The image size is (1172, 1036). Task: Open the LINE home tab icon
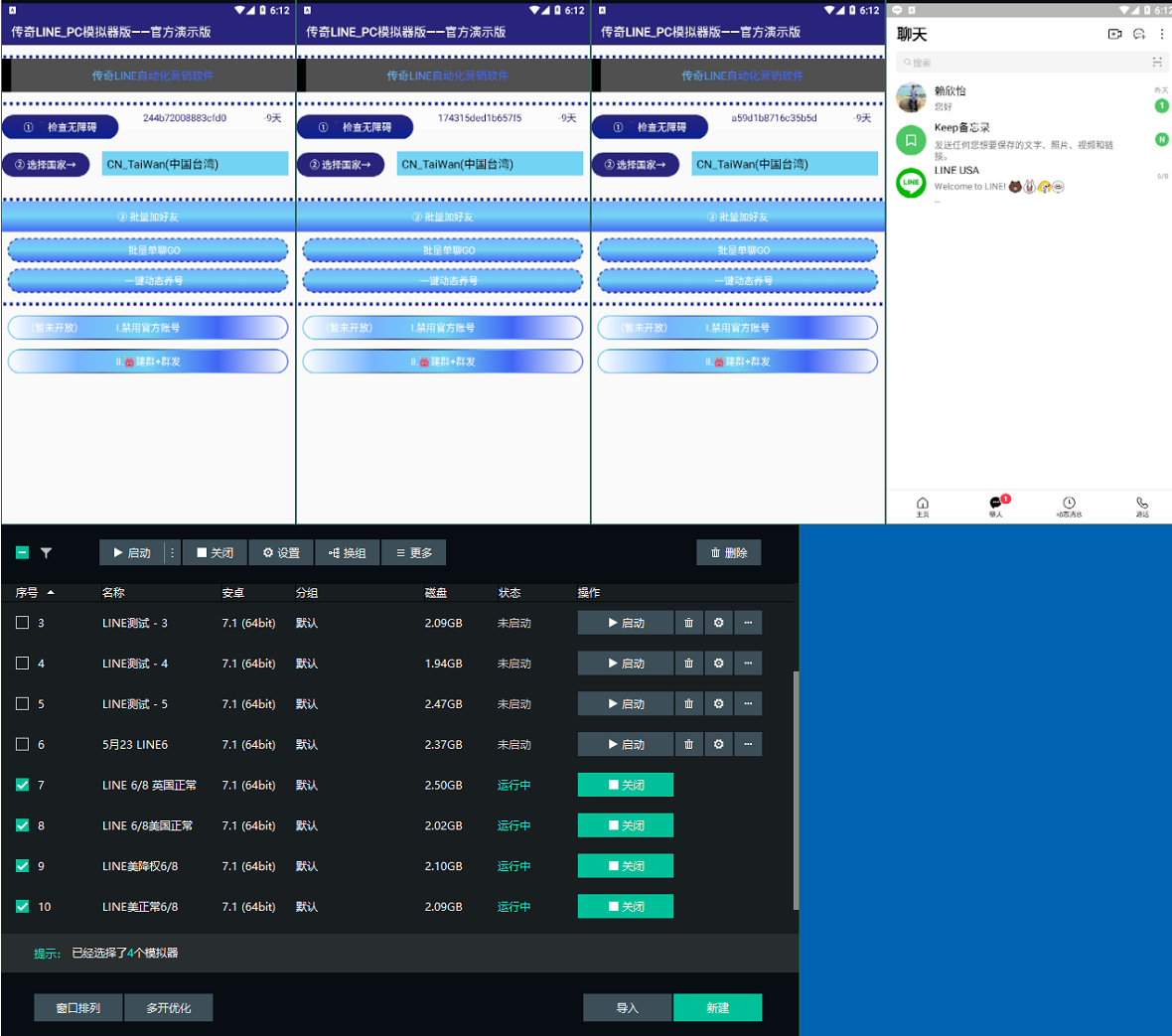(923, 506)
